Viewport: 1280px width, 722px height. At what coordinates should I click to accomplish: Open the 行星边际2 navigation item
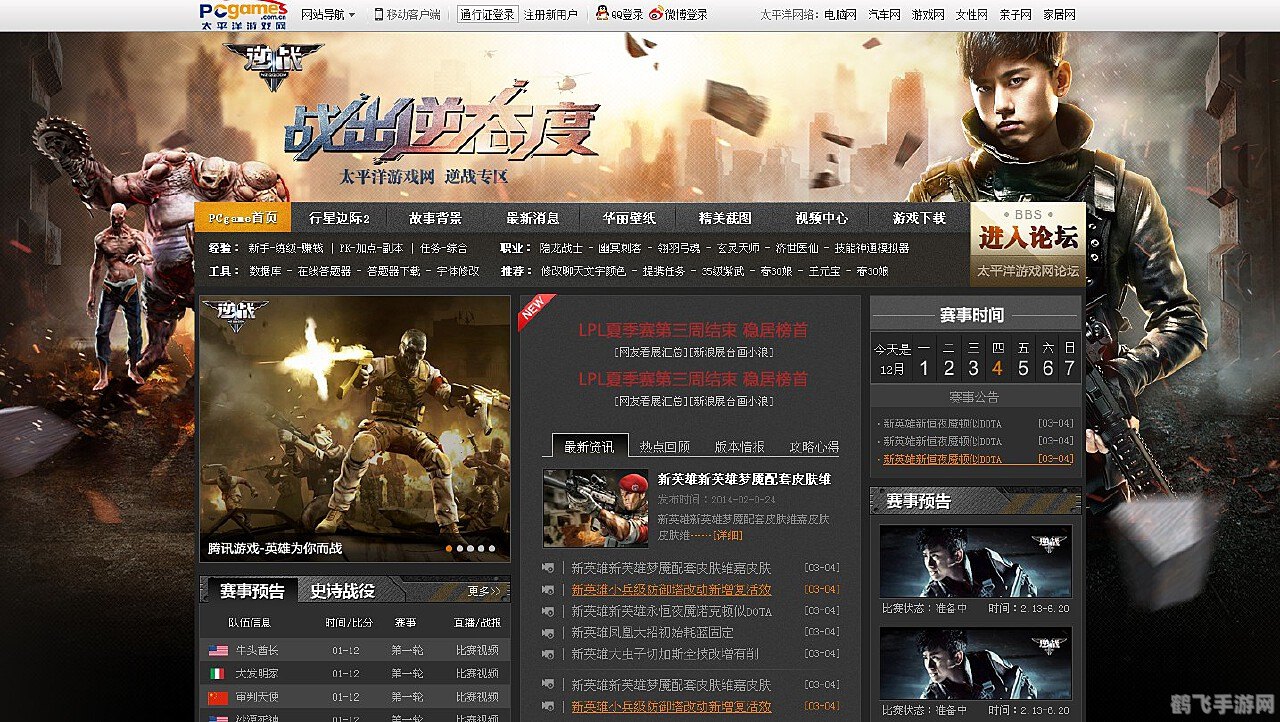(340, 218)
